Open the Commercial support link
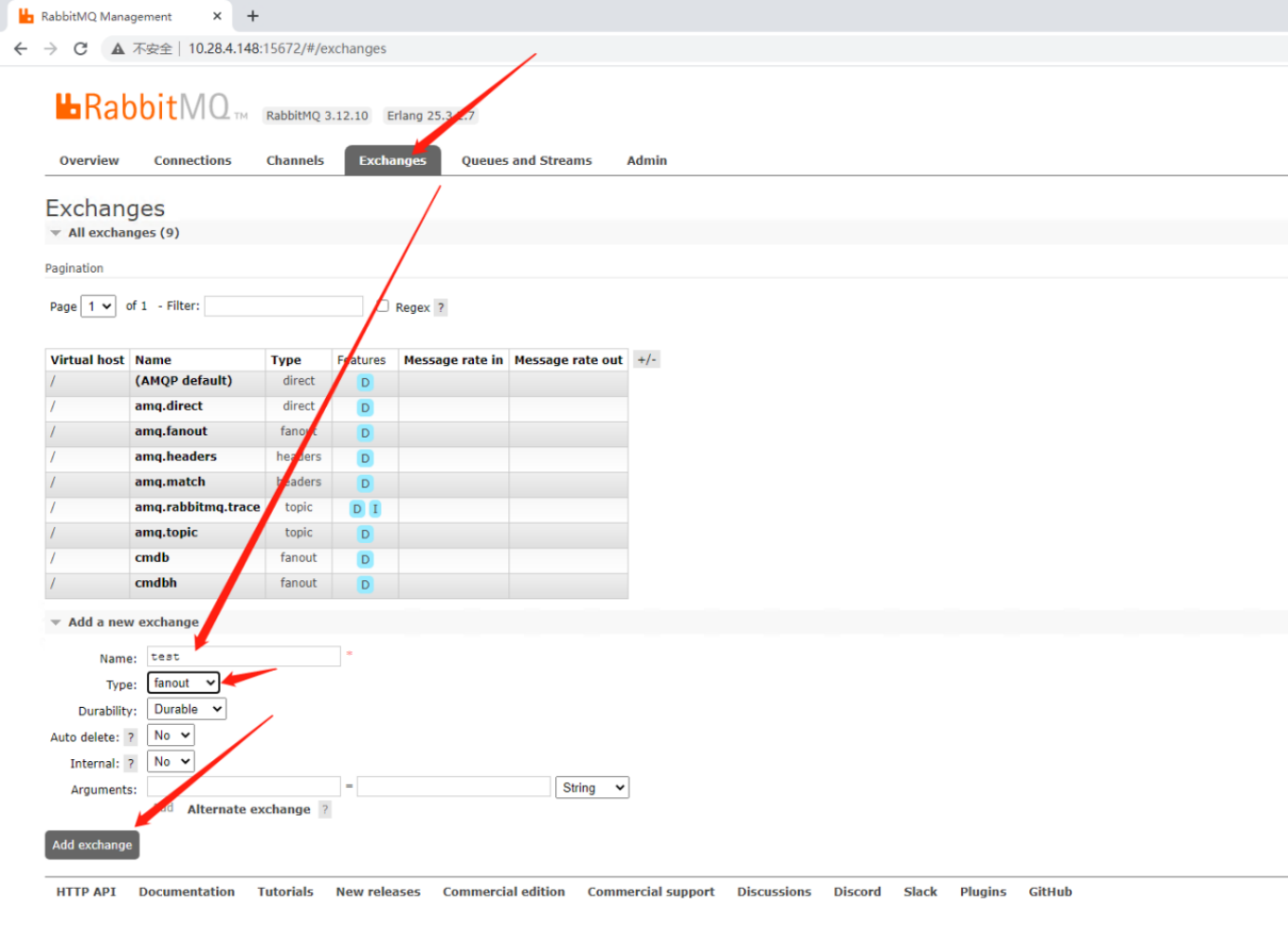 pos(651,892)
